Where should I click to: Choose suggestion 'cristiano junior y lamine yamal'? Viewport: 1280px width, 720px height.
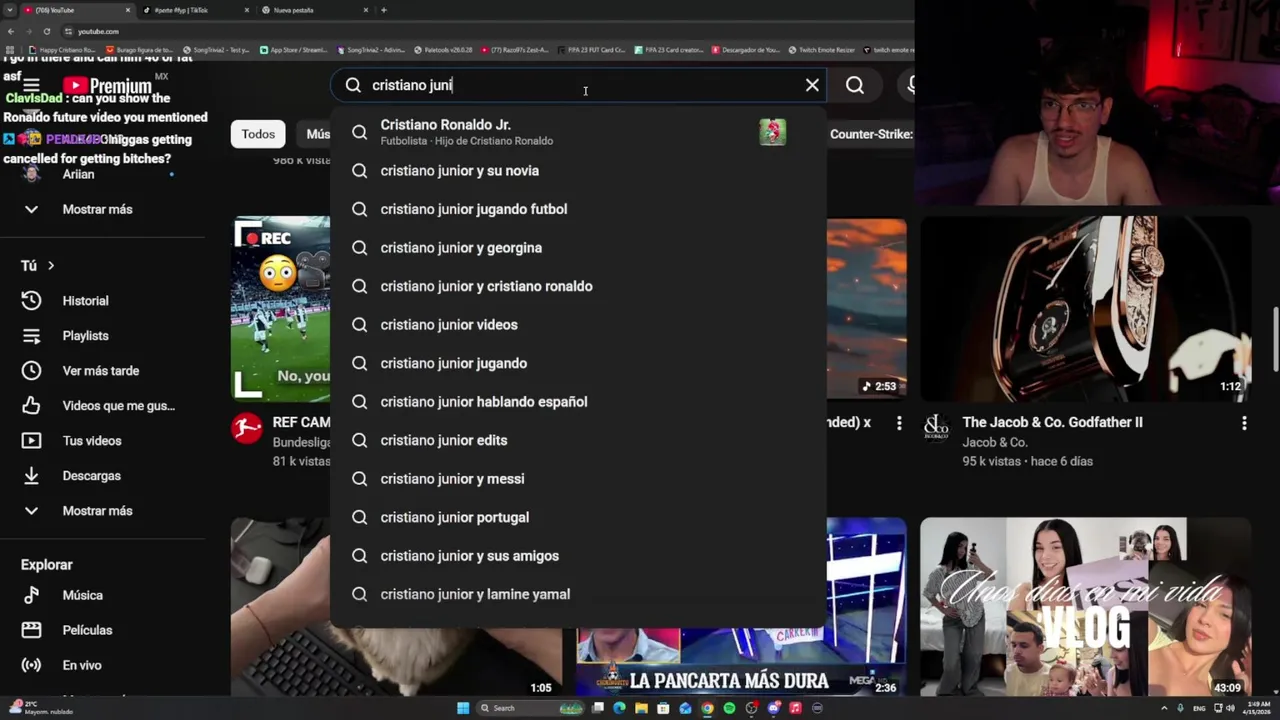point(578,594)
